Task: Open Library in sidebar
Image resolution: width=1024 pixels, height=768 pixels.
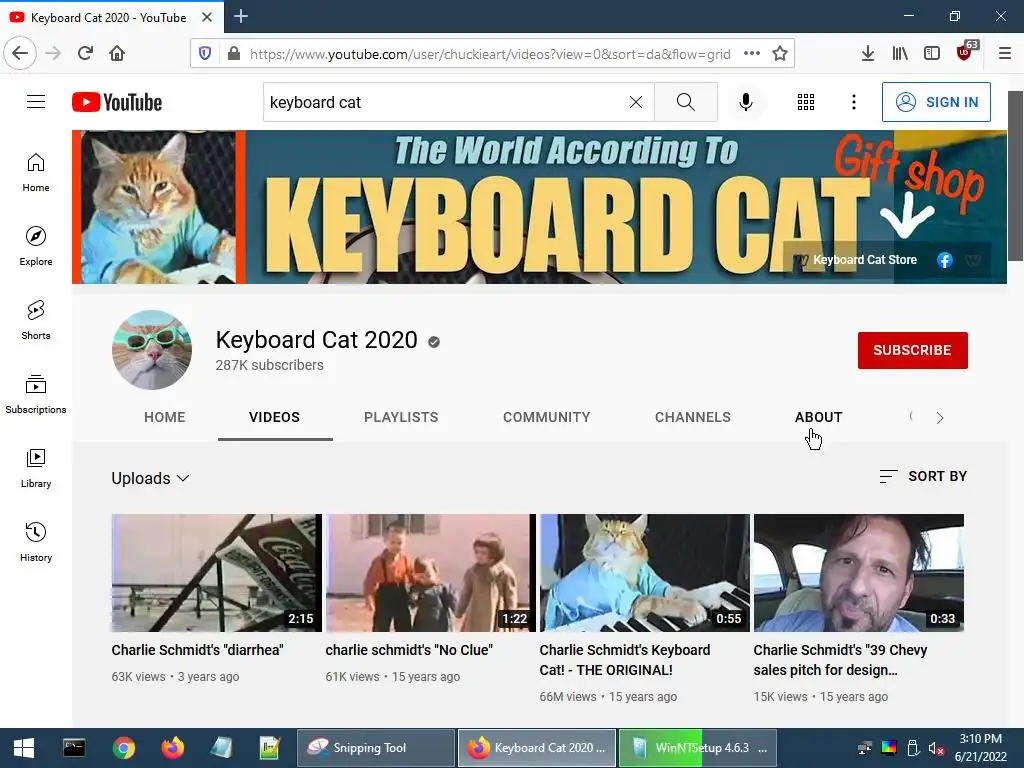Action: [x=36, y=468]
